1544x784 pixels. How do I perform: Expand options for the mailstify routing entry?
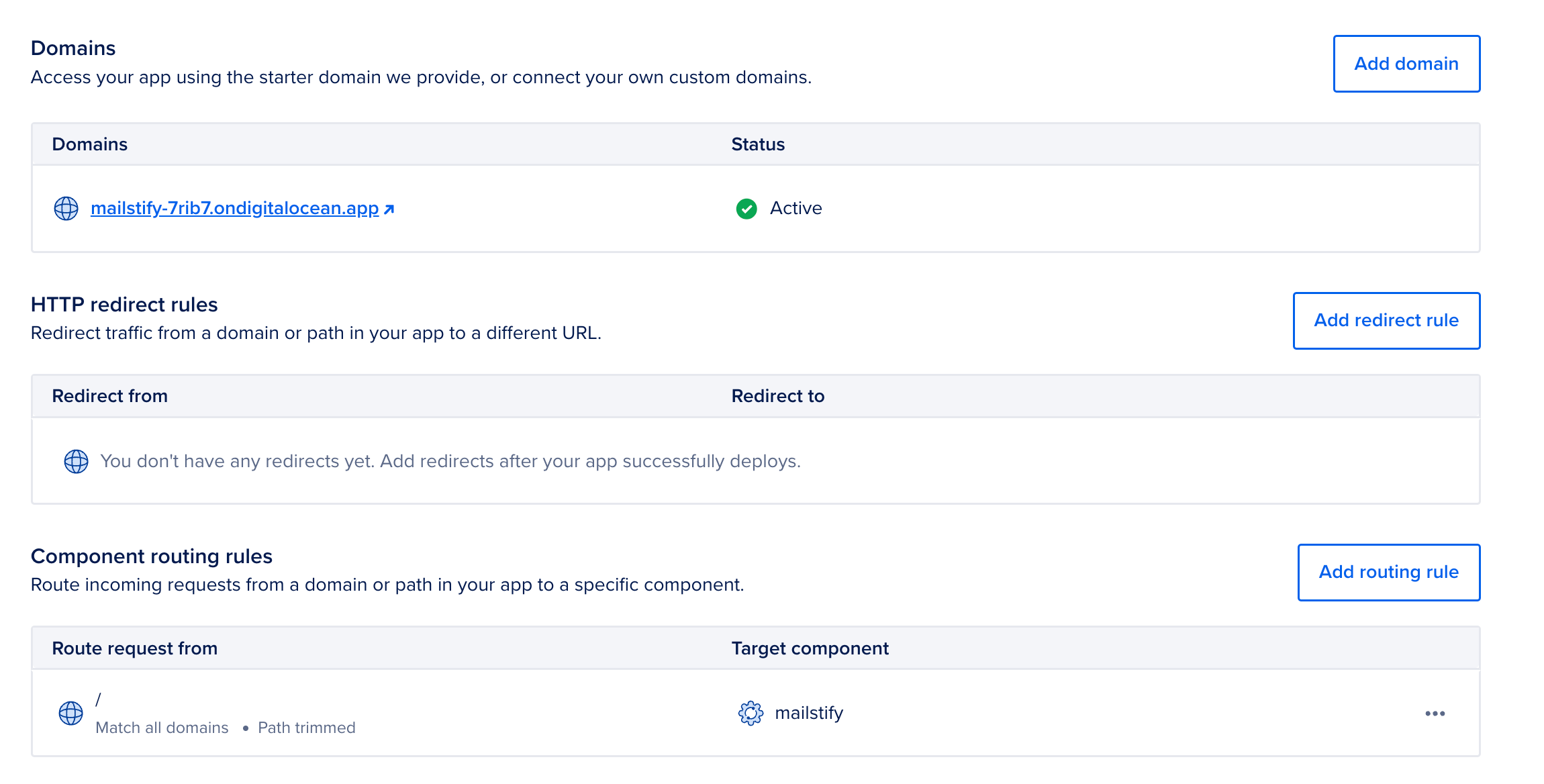[x=1434, y=714]
